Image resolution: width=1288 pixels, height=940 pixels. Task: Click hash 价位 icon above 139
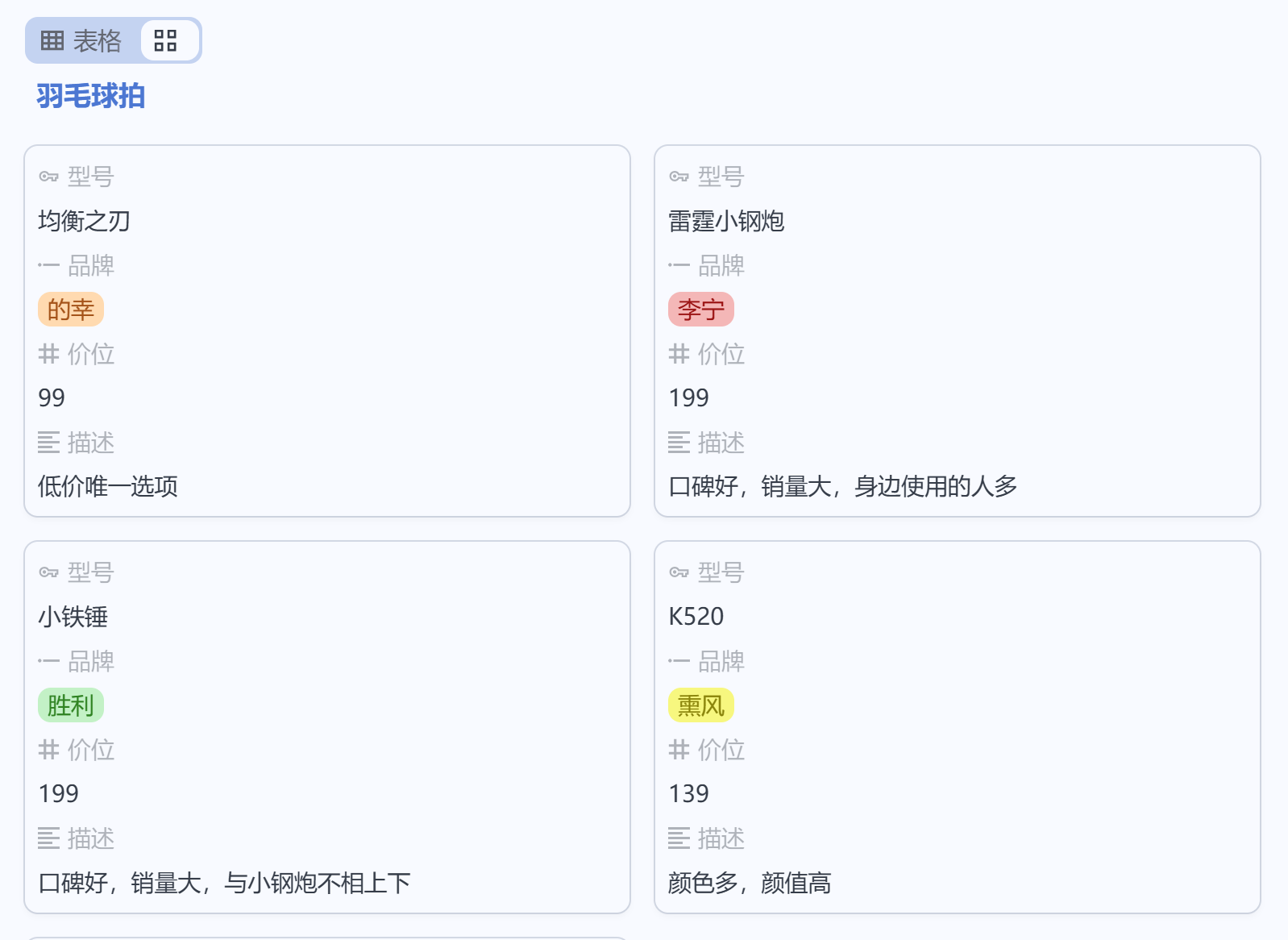679,750
